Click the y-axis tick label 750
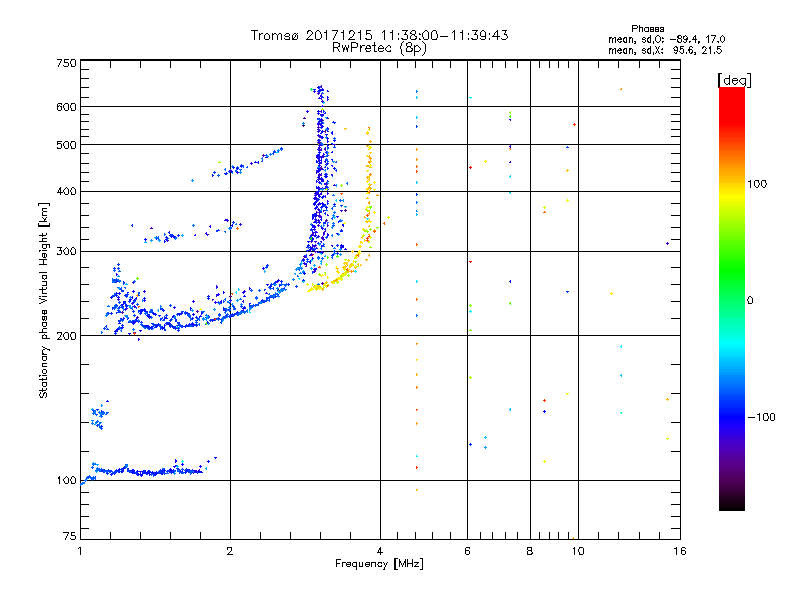The height and width of the screenshot is (600, 800). (66, 63)
